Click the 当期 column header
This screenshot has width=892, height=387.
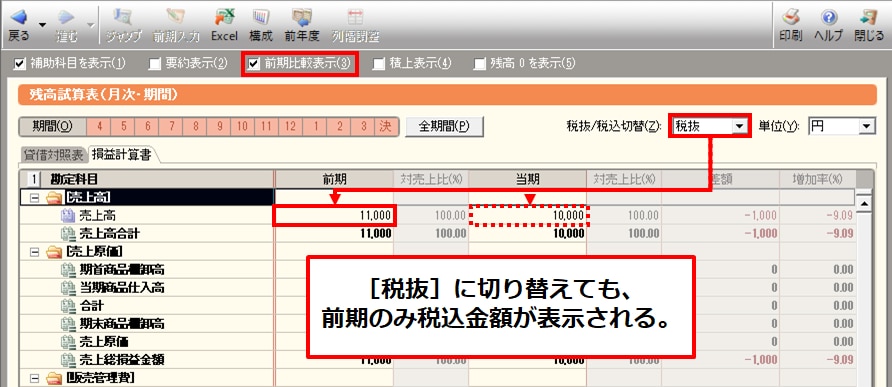point(528,179)
